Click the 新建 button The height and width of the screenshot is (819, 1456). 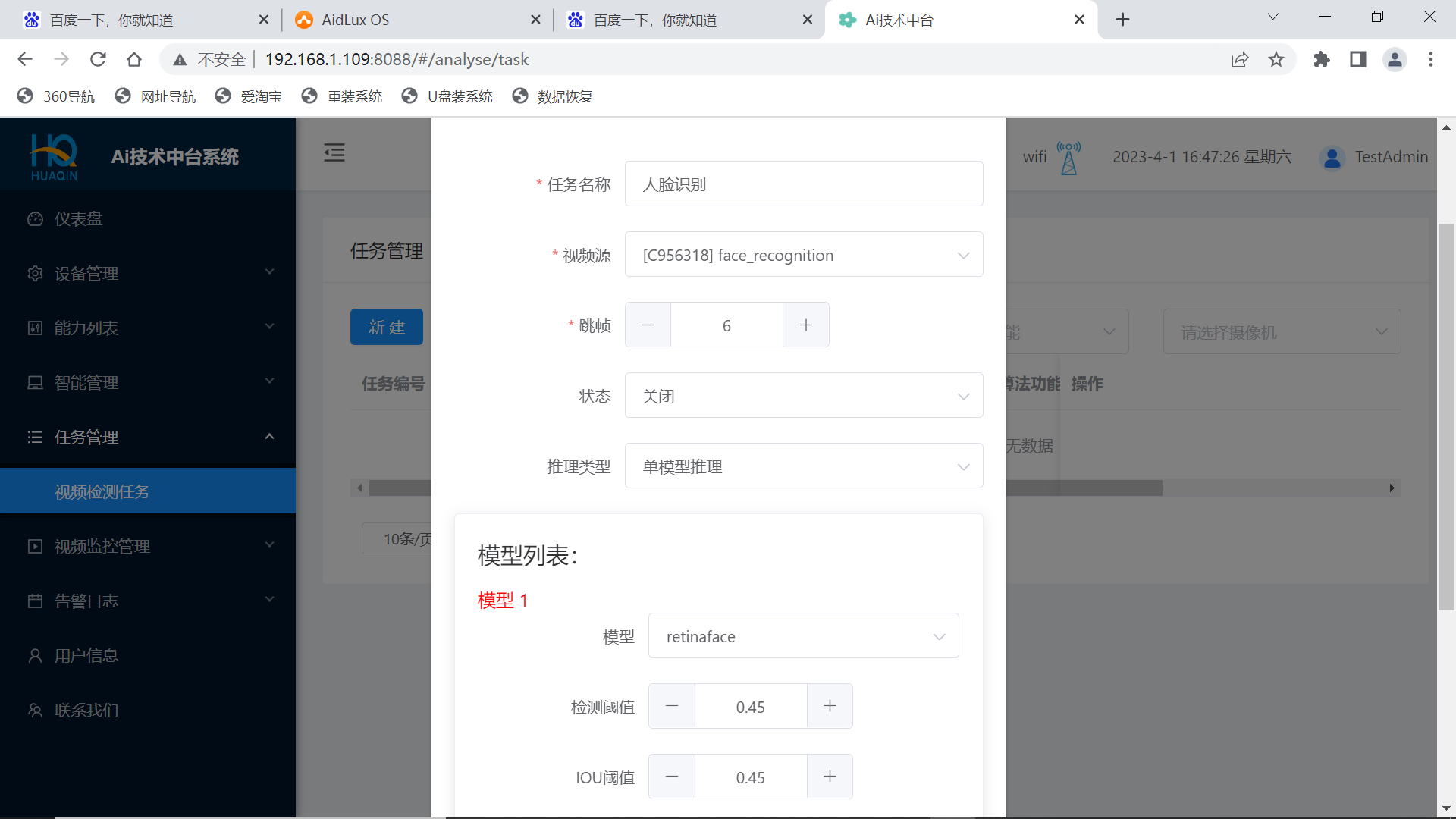click(387, 327)
